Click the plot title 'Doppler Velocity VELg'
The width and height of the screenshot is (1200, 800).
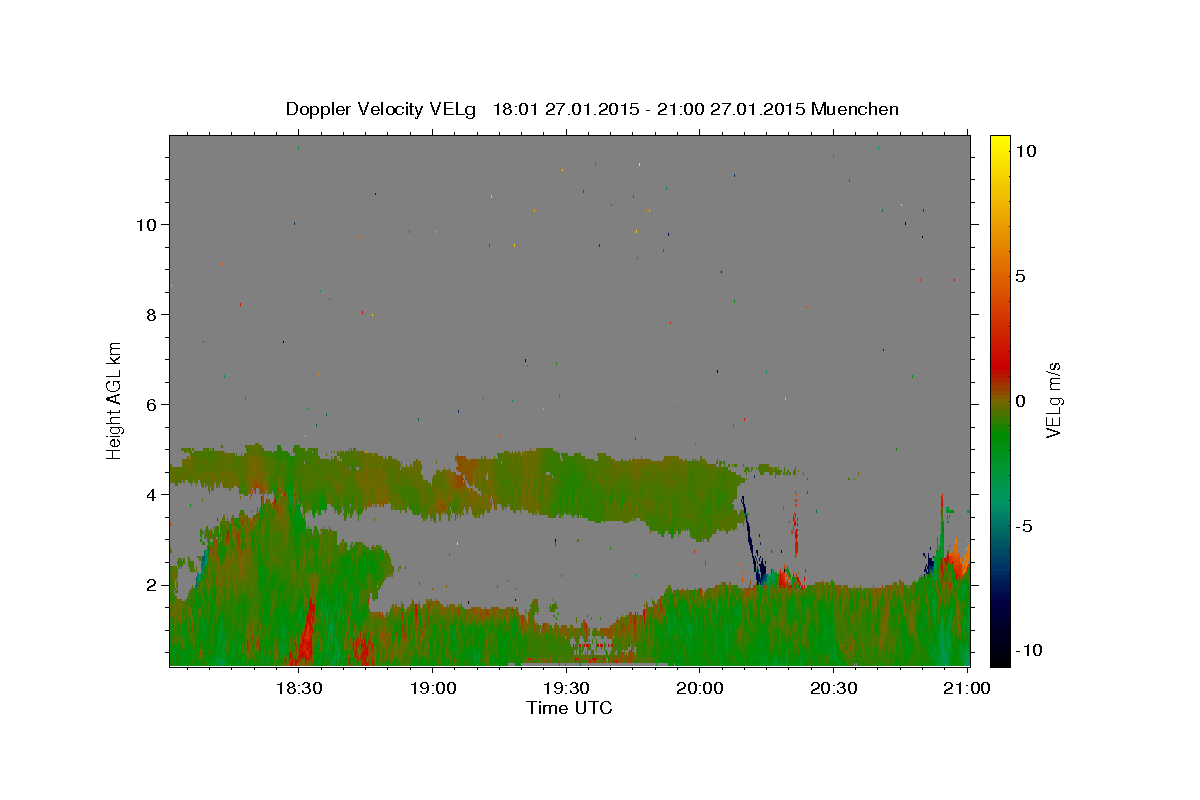pos(383,109)
